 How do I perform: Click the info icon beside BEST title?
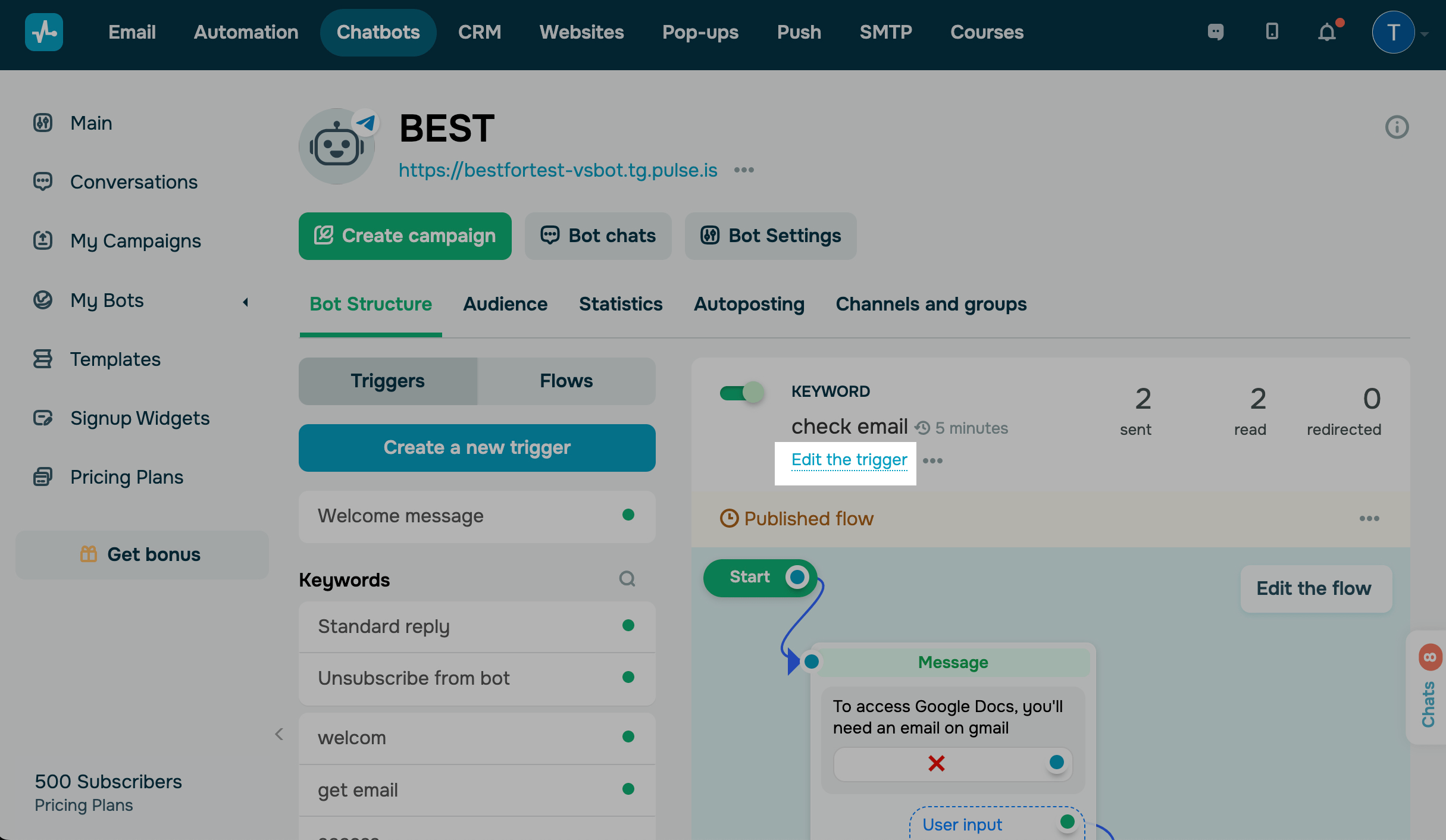click(x=1397, y=127)
